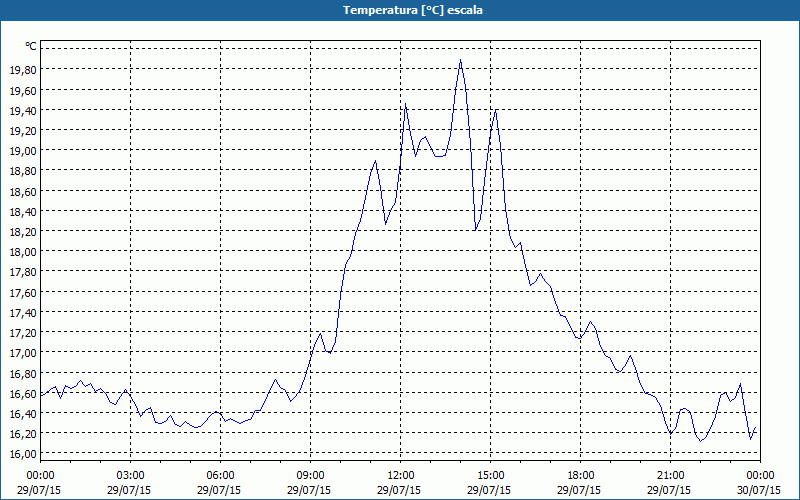Click the 00:00 29/07/15 start time label
Image resolution: width=800 pixels, height=500 pixels.
click(39, 483)
